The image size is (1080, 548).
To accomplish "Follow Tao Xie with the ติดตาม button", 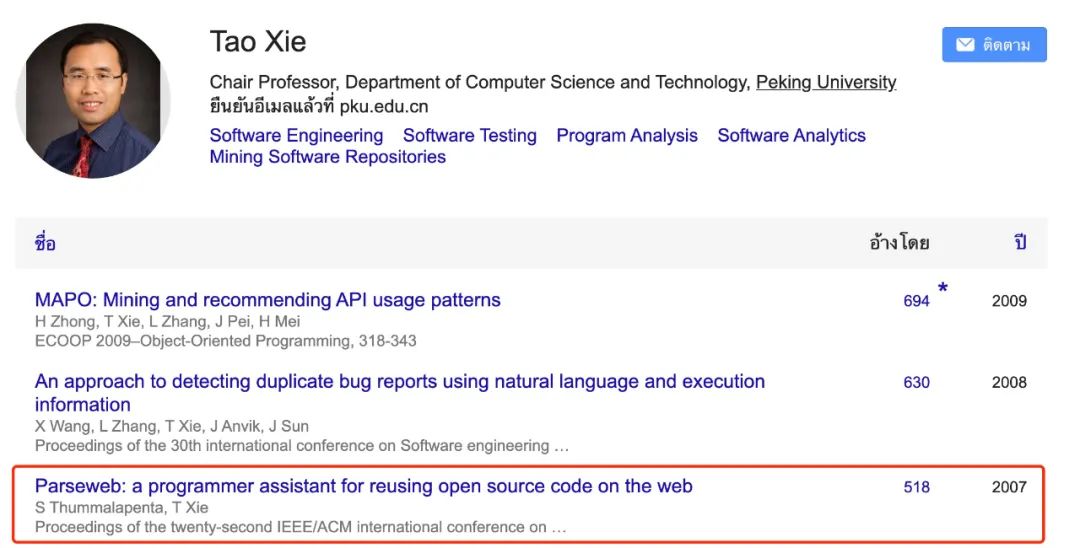I will [994, 45].
